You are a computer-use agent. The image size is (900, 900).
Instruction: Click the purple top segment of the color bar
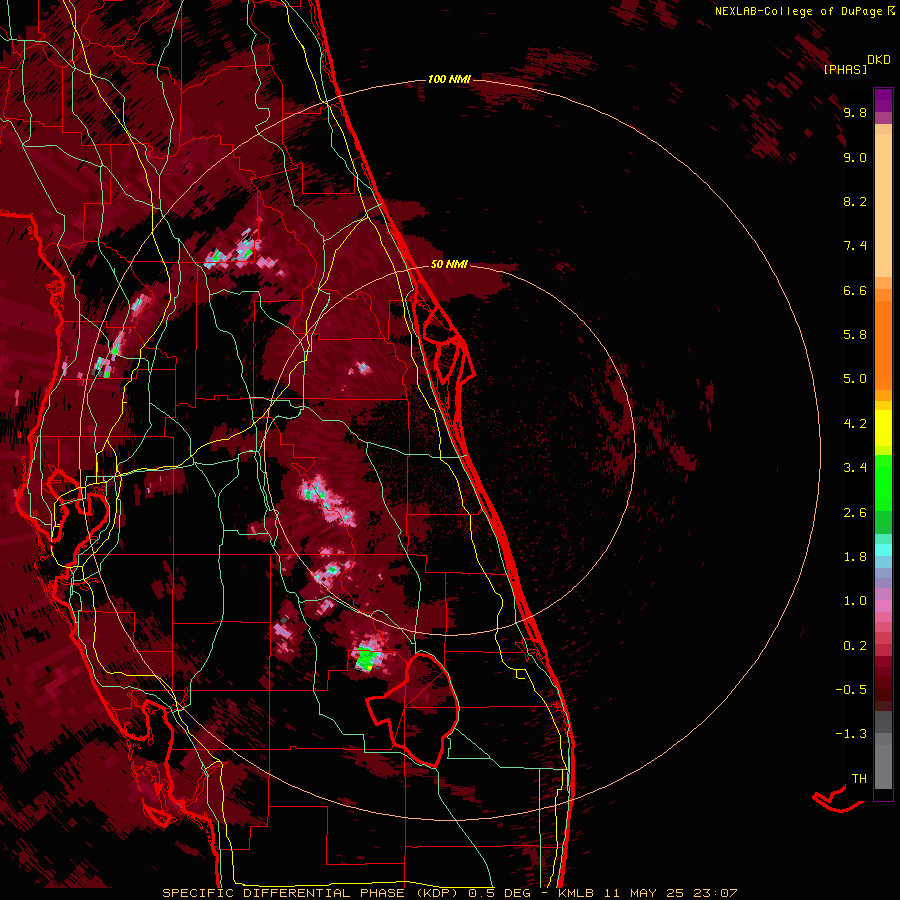coord(883,100)
